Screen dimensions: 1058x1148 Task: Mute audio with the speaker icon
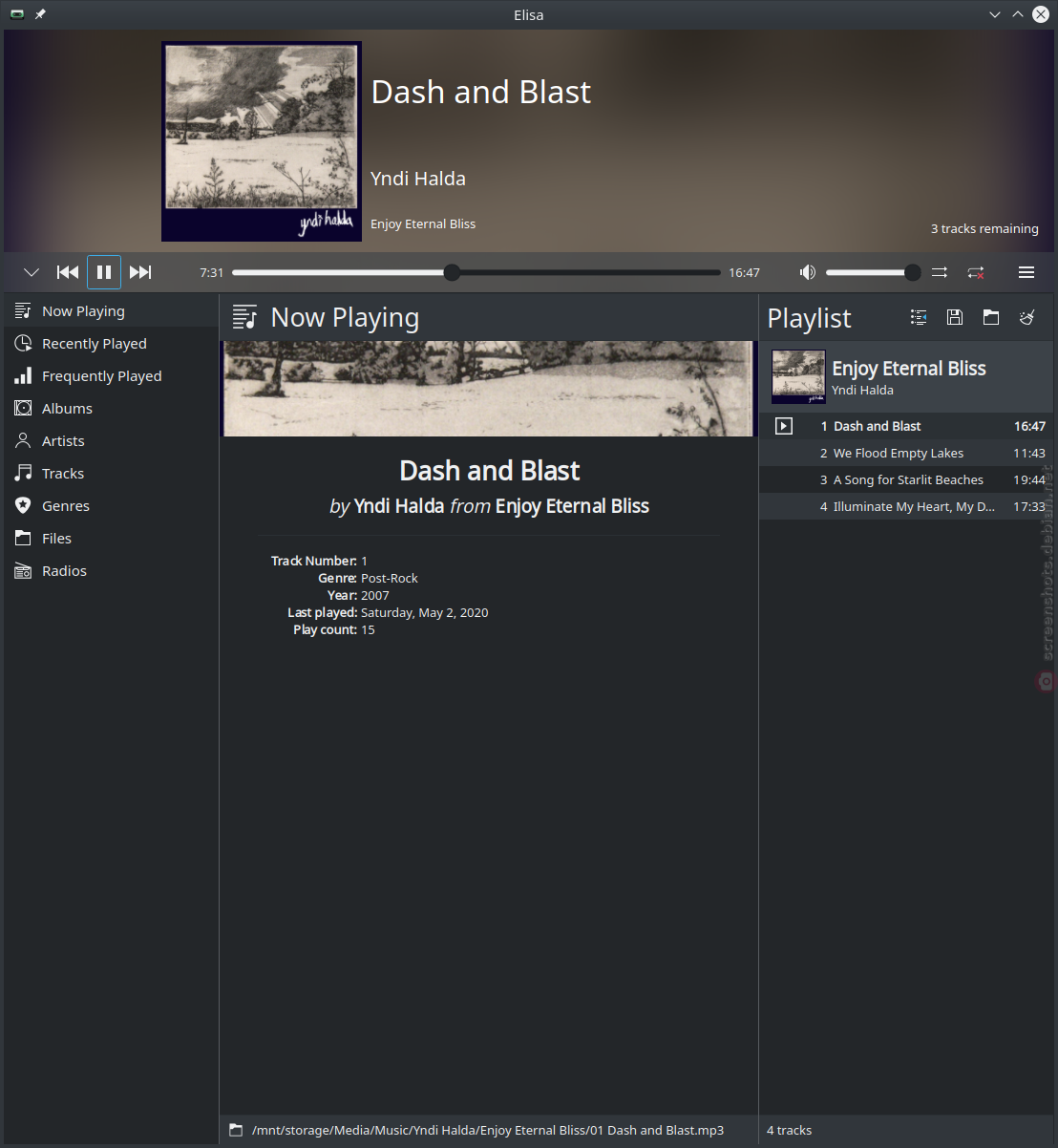coord(808,272)
